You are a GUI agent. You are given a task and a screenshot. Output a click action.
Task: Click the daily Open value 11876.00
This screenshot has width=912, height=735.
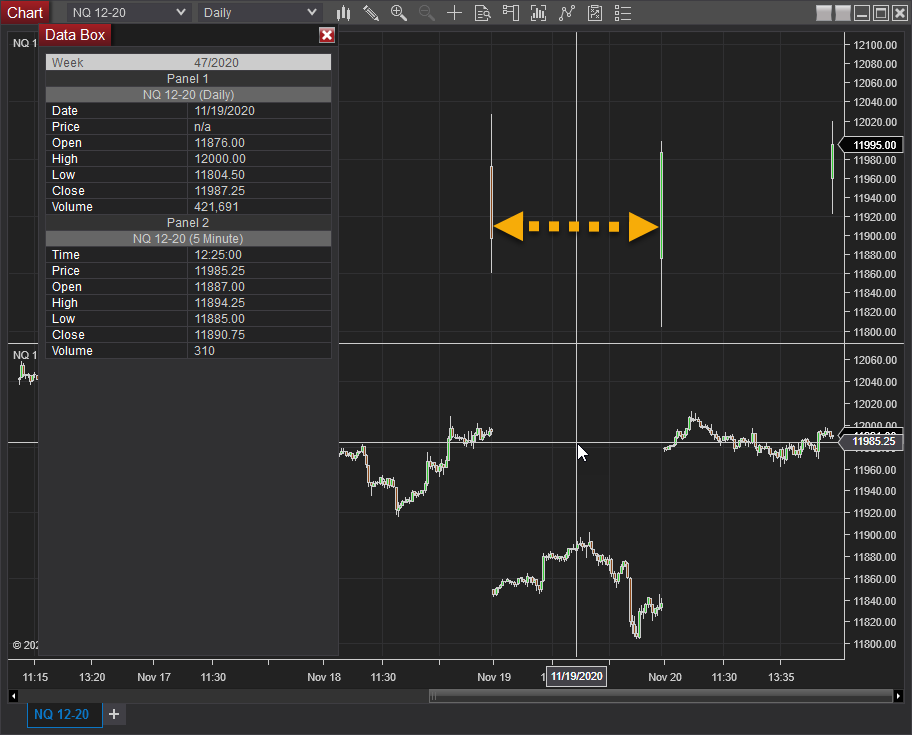[x=219, y=142]
